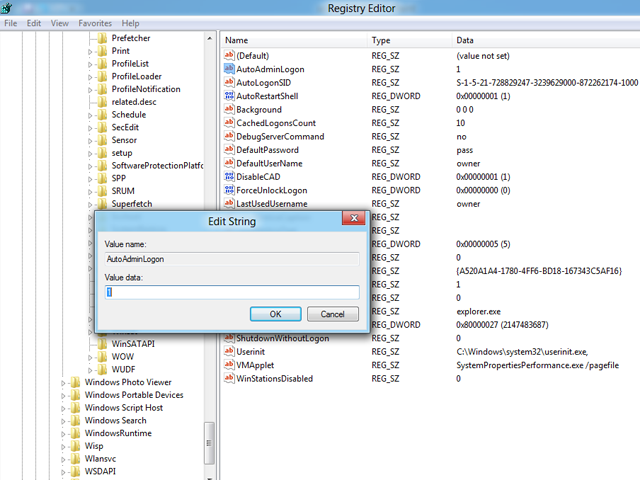Open the Edit menu
Viewport: 640px width, 480px height.
[35, 23]
